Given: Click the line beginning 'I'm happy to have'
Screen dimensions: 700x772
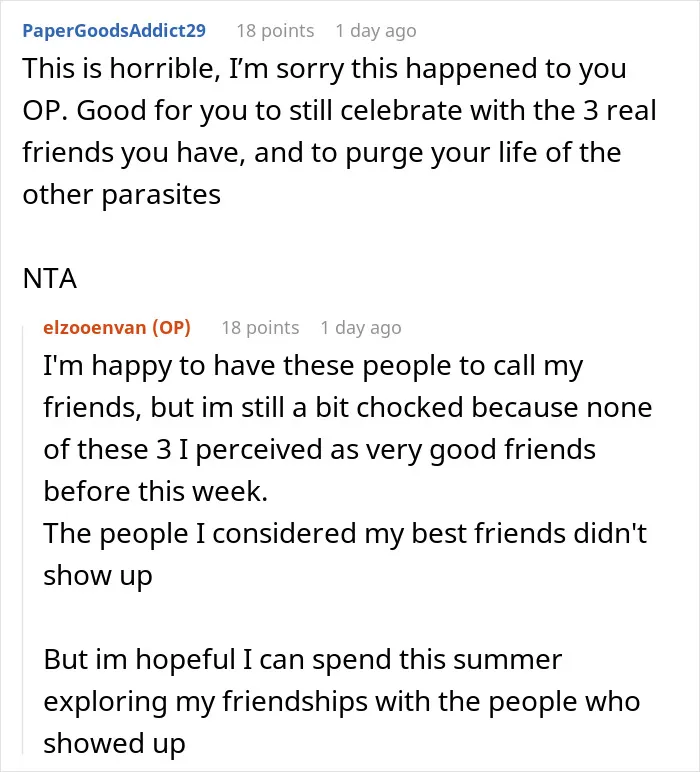Looking at the screenshot, I should pyautogui.click(x=313, y=366).
